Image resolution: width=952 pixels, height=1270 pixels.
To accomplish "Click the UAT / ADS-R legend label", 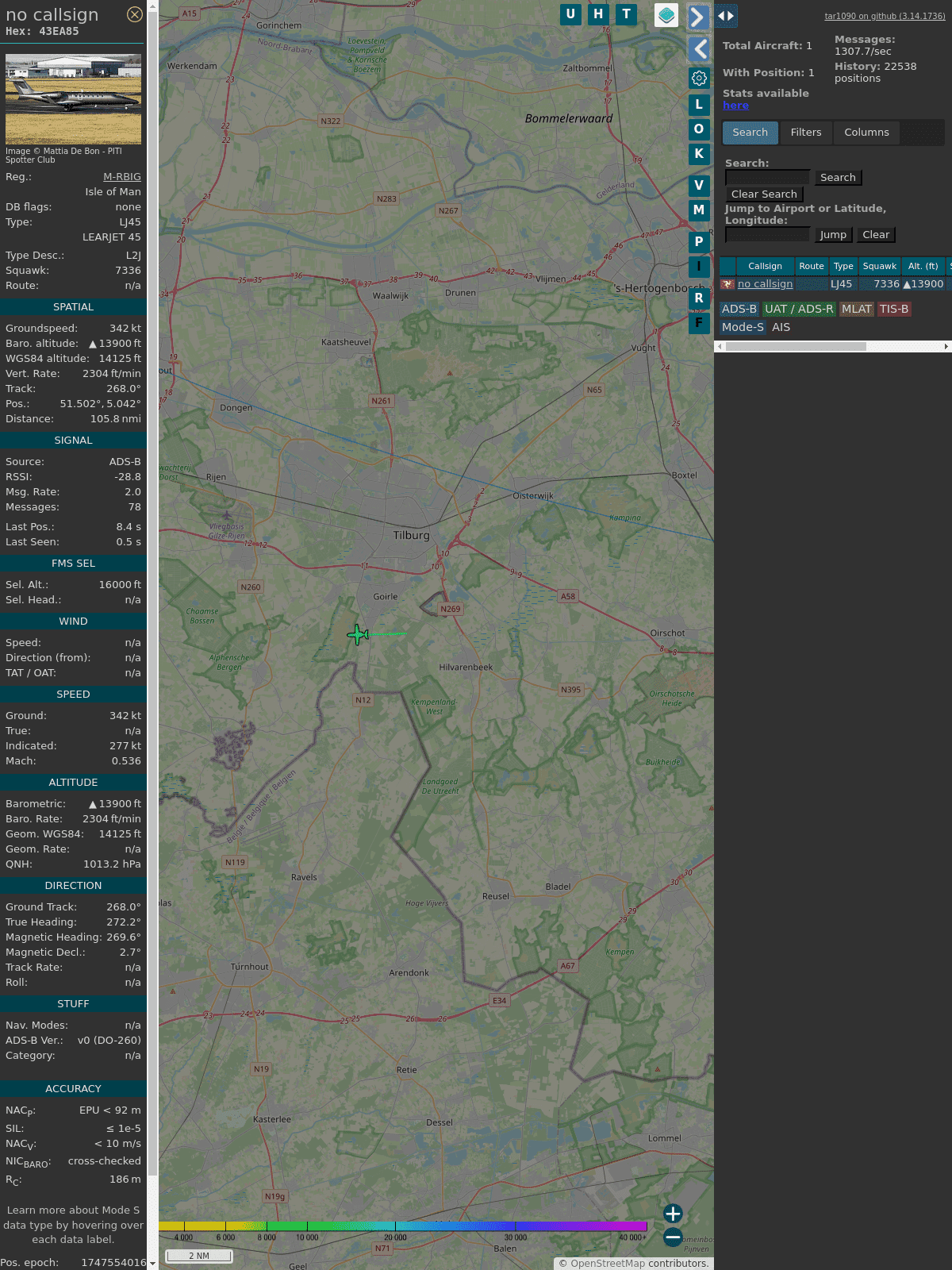I will (x=799, y=310).
